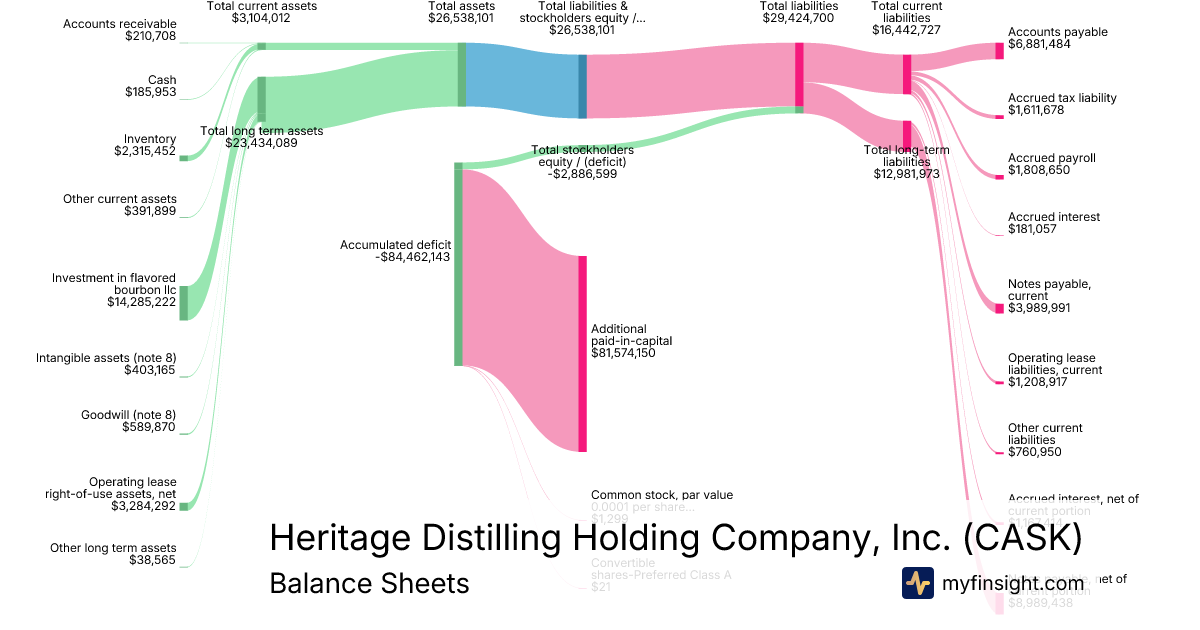Select the Notes payable, current node
The image size is (1200, 630).
point(998,308)
